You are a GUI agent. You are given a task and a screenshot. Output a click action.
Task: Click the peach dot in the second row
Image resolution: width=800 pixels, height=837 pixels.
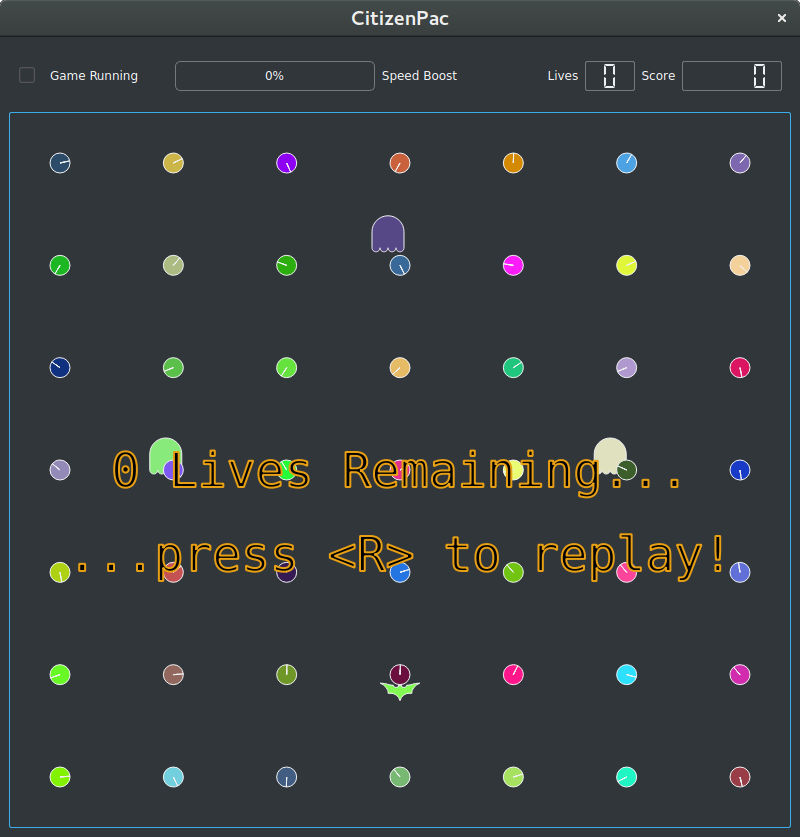[740, 265]
